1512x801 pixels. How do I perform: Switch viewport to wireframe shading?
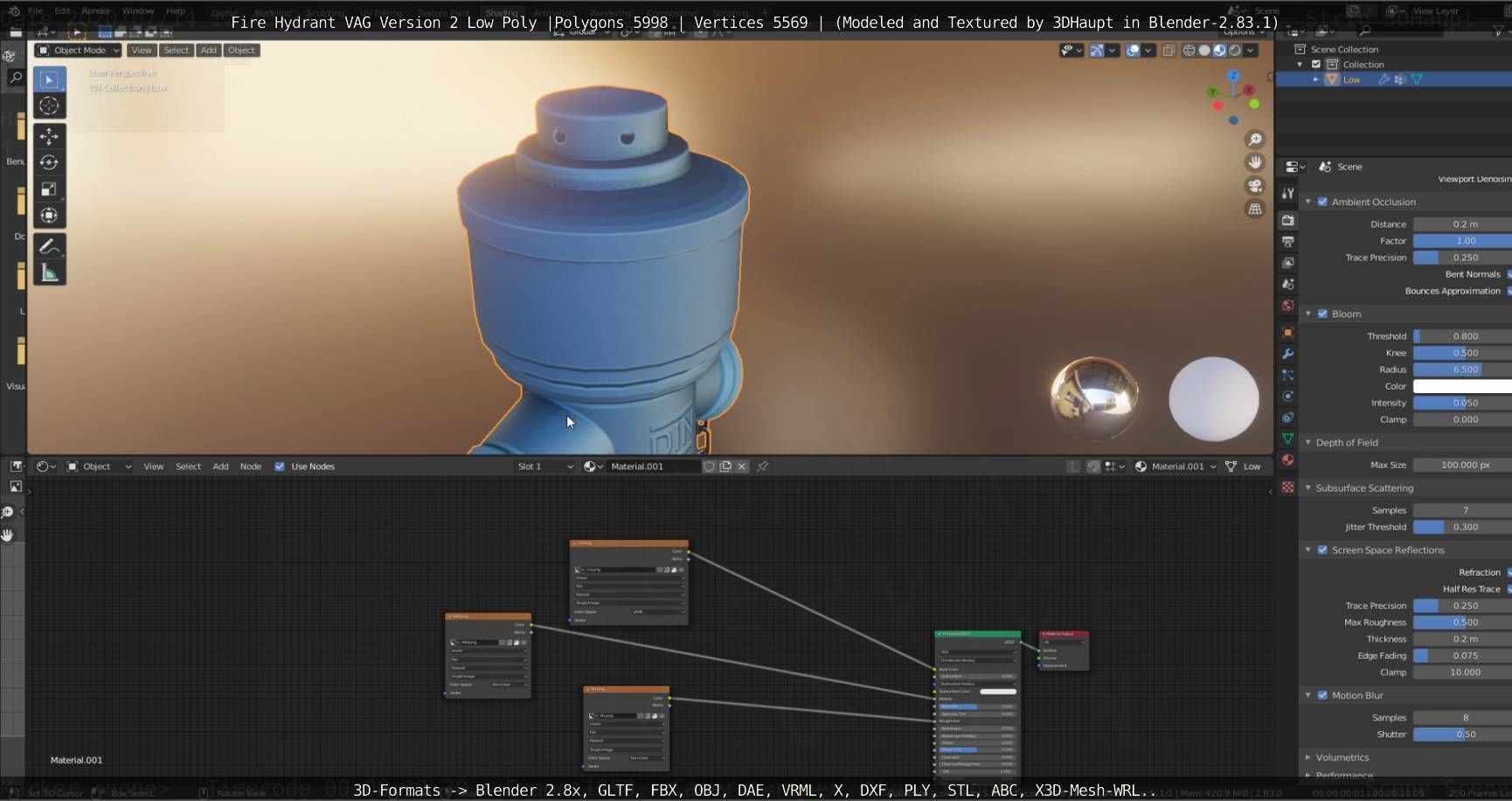(x=1189, y=51)
